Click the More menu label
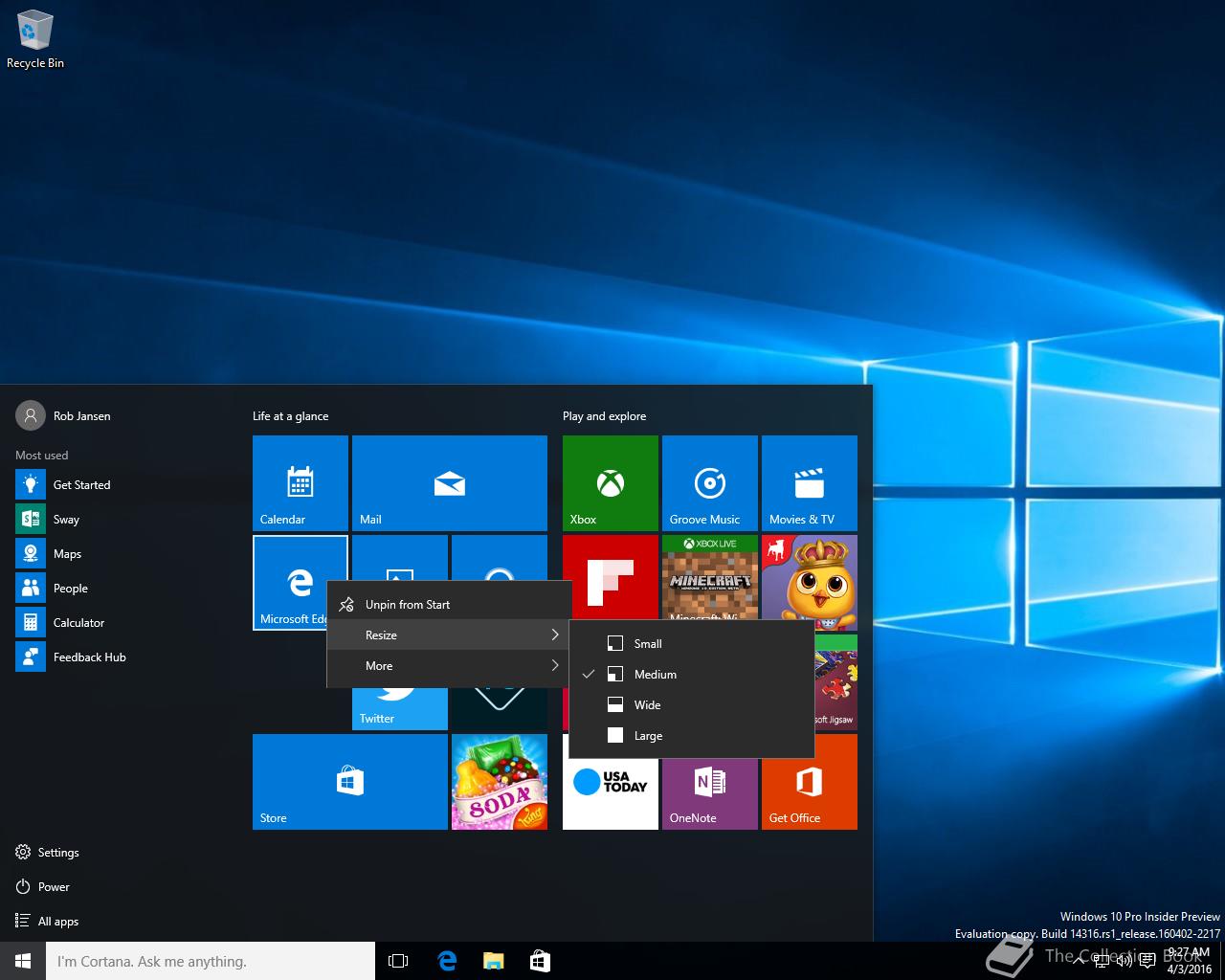1225x980 pixels. 379,666
